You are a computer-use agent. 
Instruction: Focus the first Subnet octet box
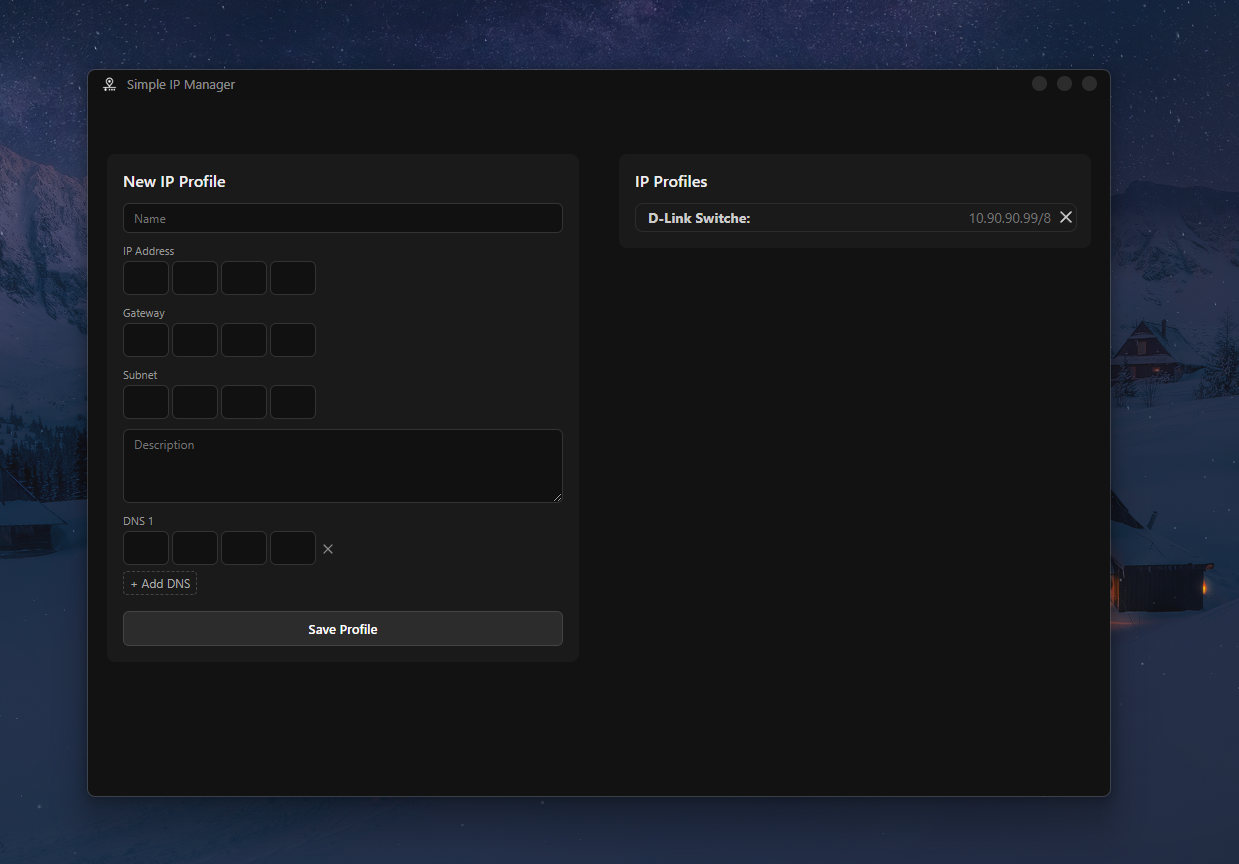(x=146, y=402)
